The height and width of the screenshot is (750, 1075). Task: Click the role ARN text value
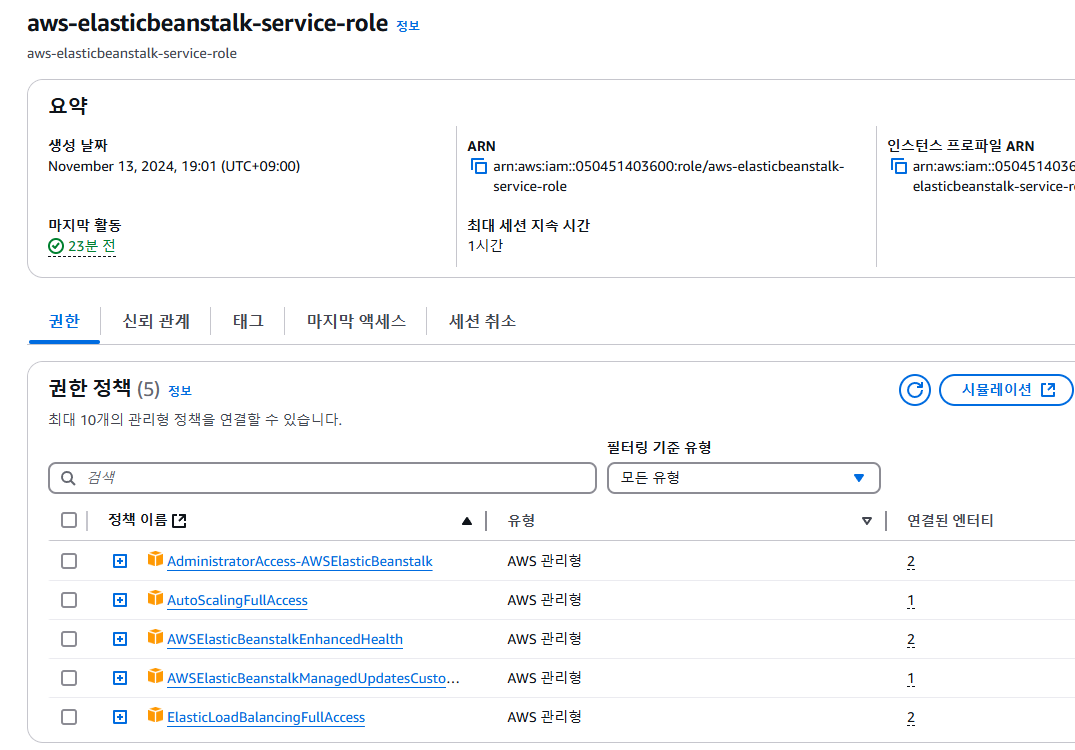(668, 176)
